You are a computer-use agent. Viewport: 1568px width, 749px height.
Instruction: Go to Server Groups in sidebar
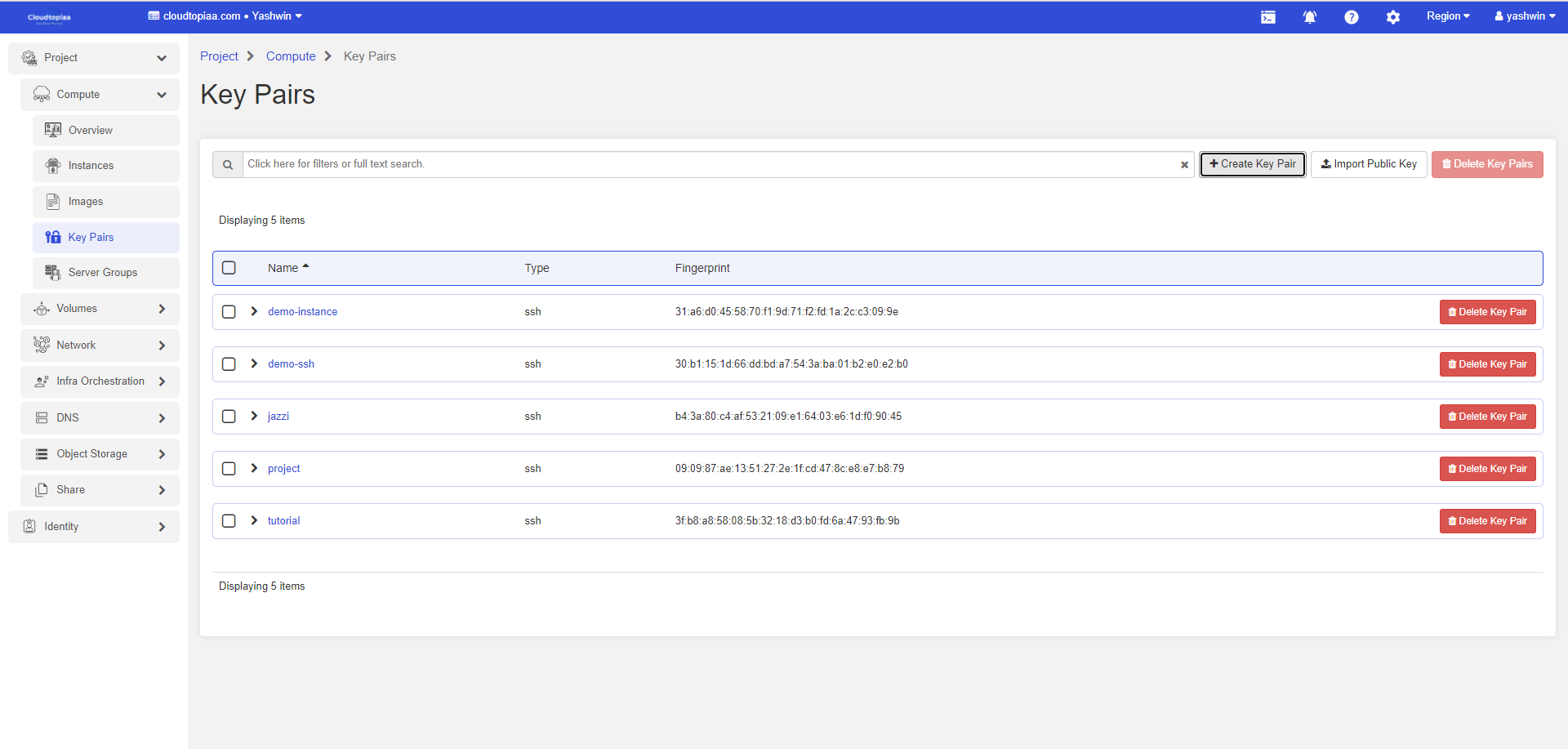102,273
